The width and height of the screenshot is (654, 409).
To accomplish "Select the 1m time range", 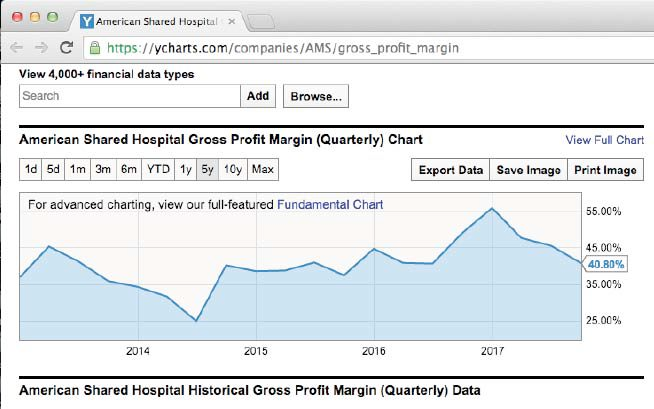I will pyautogui.click(x=78, y=169).
